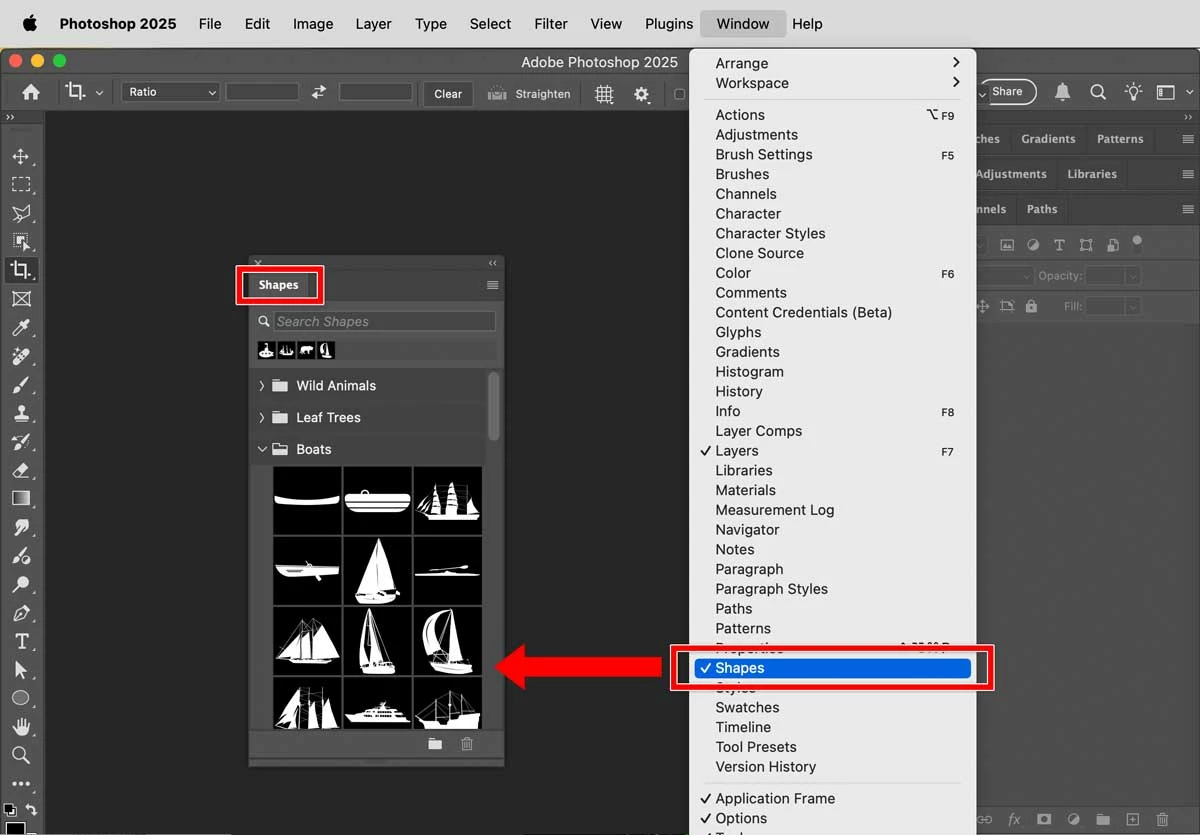Select the Path Selection tool
The image size is (1200, 835).
(x=21, y=670)
